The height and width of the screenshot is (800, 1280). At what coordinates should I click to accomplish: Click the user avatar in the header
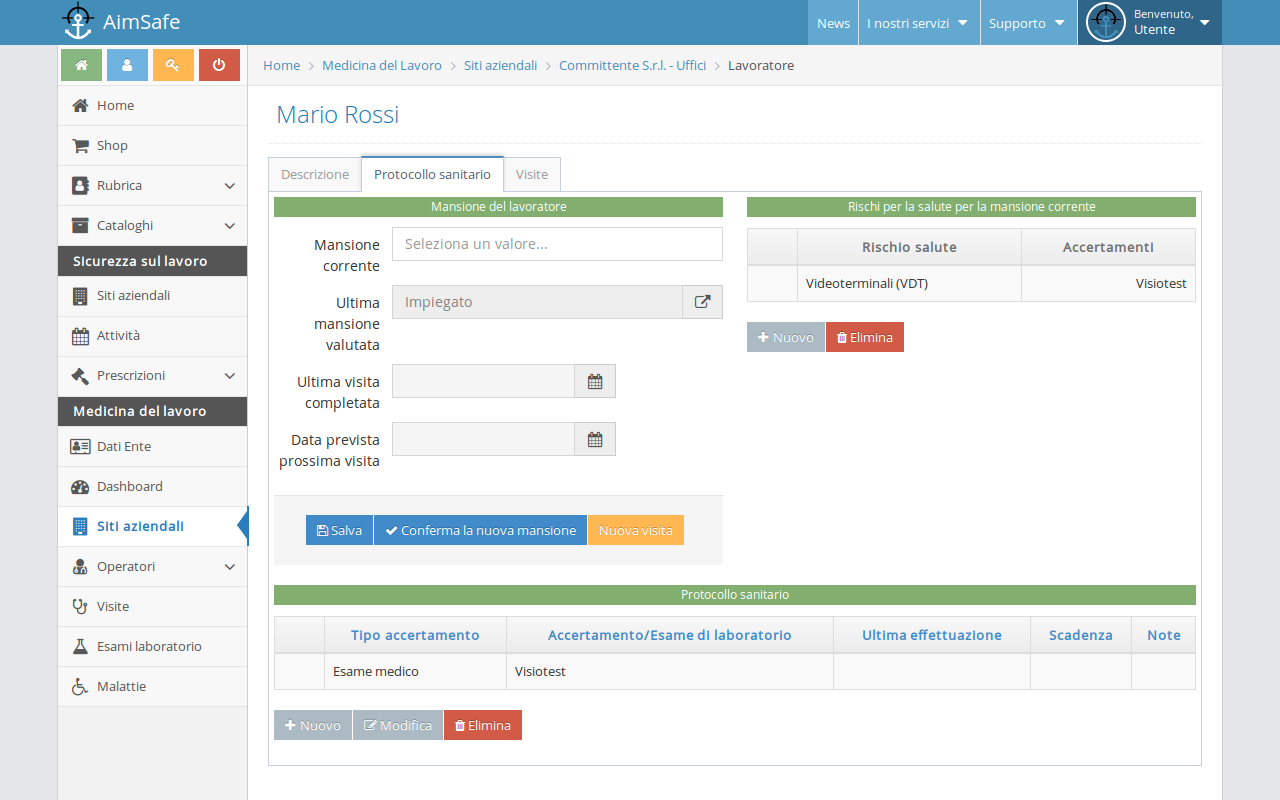[x=1106, y=22]
